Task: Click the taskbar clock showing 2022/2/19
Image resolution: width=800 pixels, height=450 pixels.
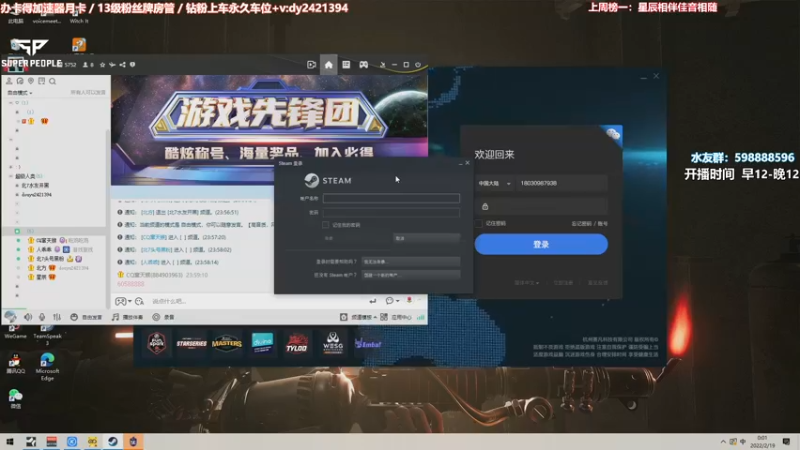Action: pos(762,442)
